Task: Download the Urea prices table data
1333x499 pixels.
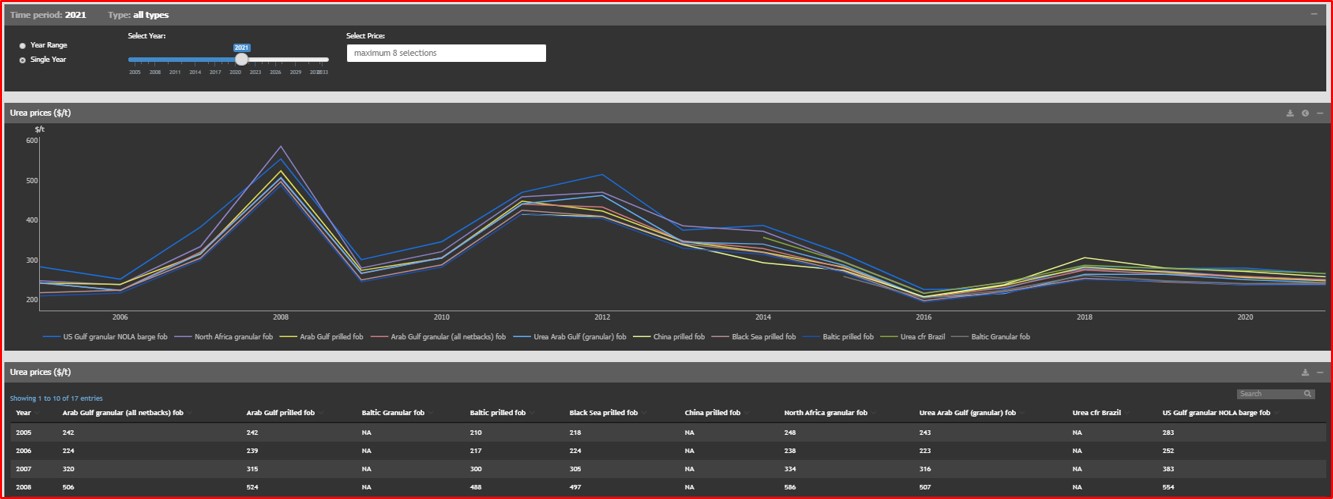Action: click(x=1305, y=372)
